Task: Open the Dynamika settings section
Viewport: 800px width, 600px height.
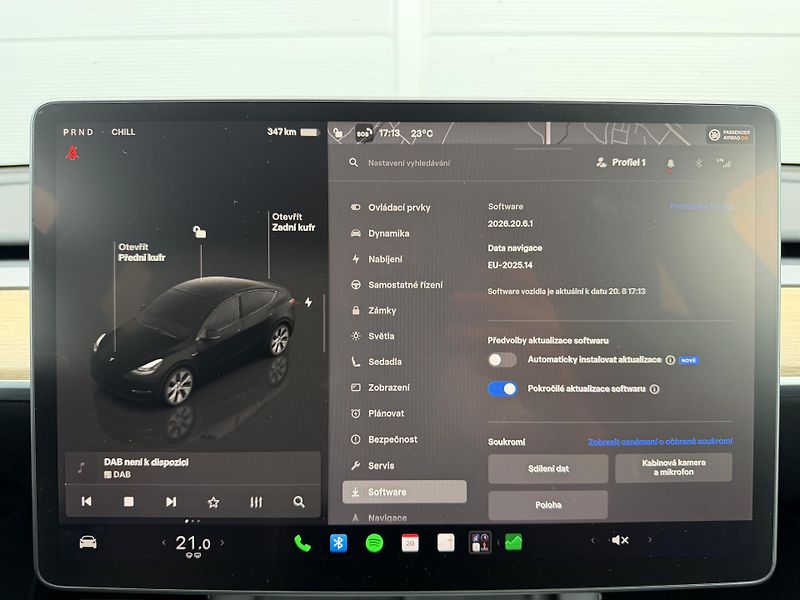Action: (380, 233)
